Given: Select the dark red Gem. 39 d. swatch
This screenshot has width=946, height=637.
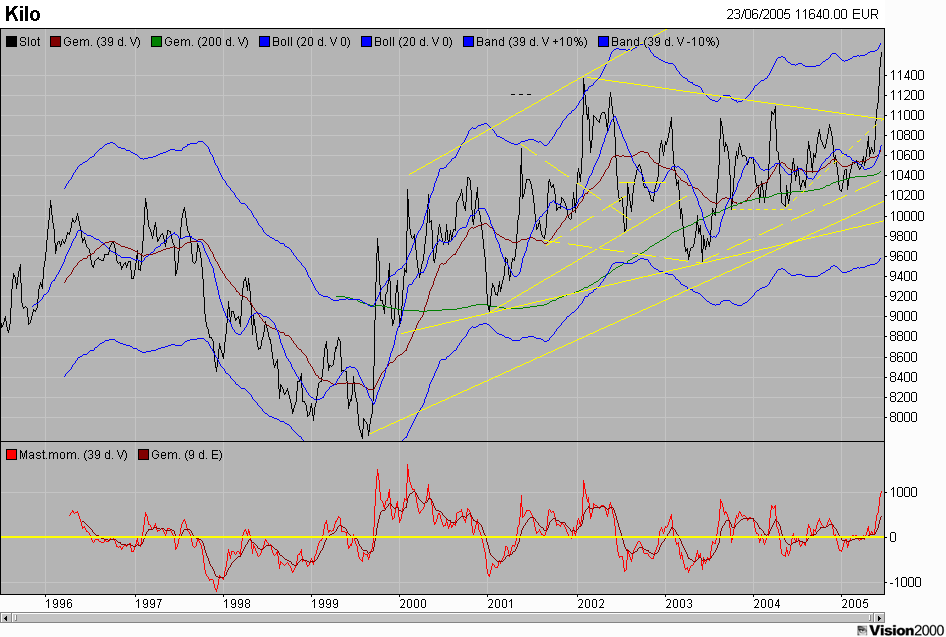Looking at the screenshot, I should point(56,42).
